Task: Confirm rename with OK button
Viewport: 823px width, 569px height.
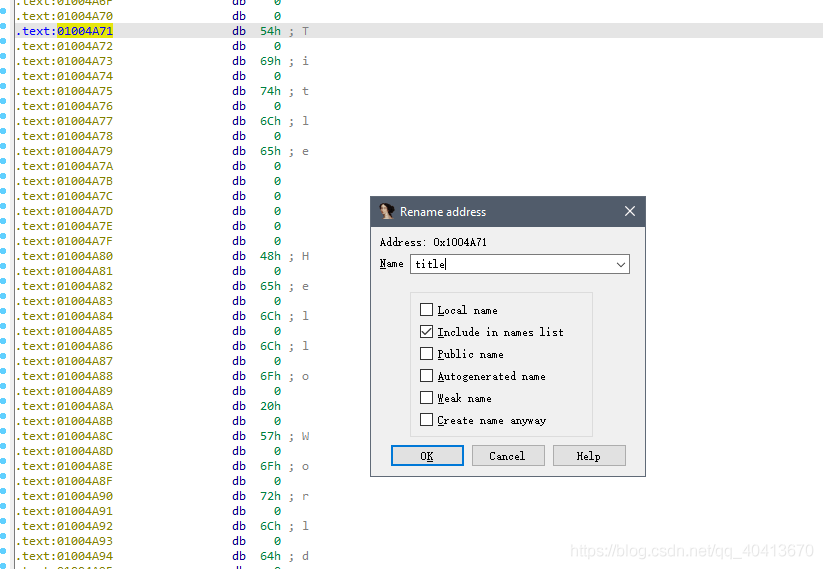Action: [x=427, y=456]
